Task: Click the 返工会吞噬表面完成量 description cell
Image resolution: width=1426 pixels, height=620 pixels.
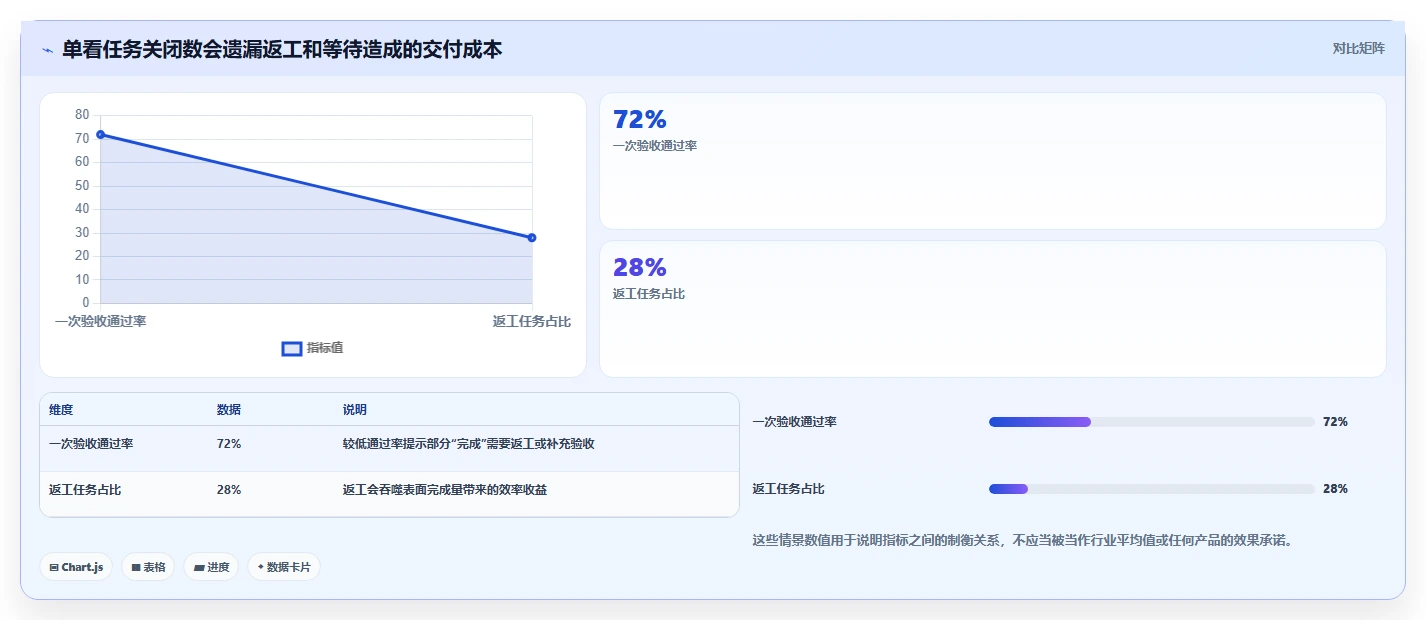Action: pyautogui.click(x=445, y=490)
